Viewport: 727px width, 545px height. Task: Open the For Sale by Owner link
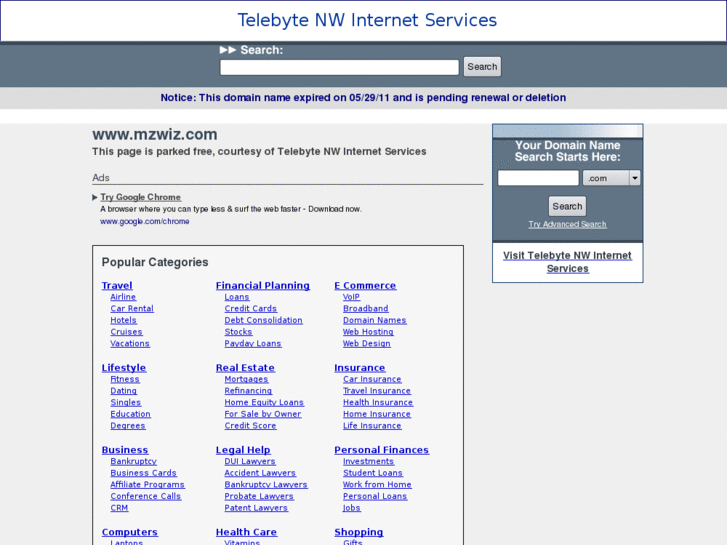262,414
